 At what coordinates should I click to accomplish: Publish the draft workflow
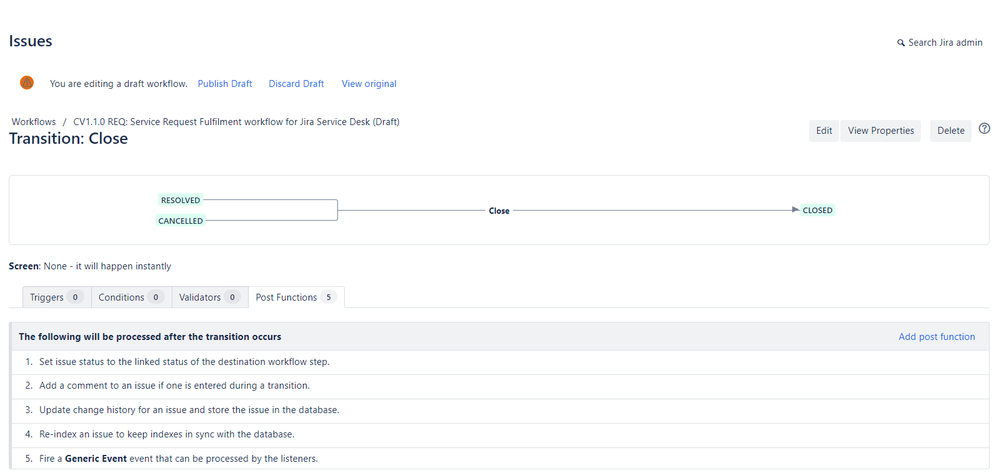pyautogui.click(x=225, y=83)
